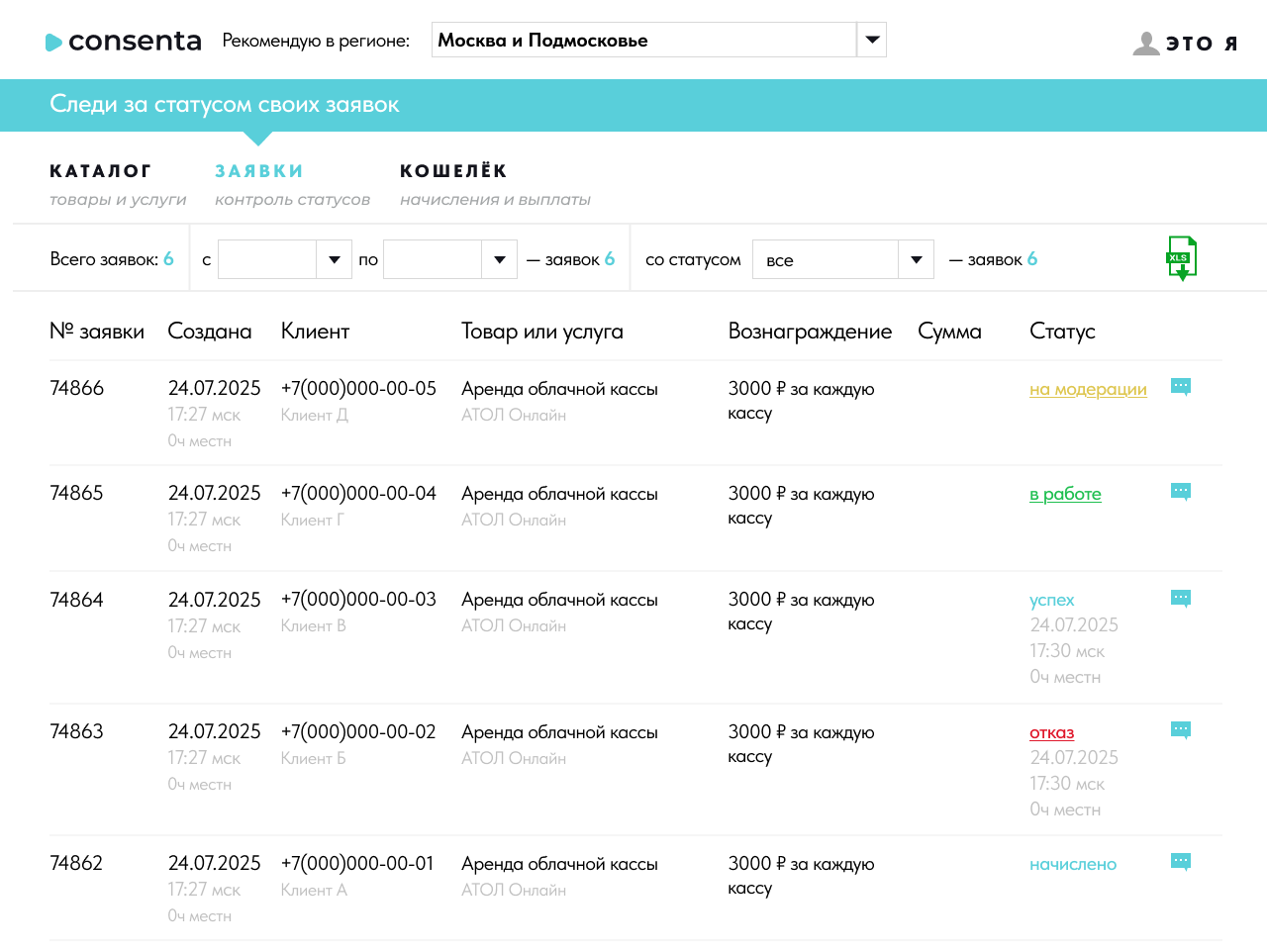Click the user profile avatar icon
This screenshot has width=1267, height=952.
click(x=1146, y=43)
